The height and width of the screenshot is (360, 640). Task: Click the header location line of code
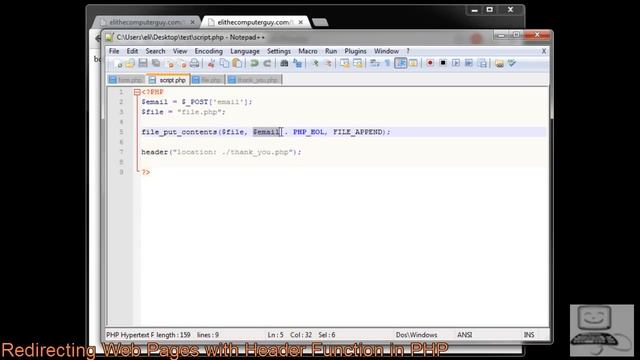(221, 152)
